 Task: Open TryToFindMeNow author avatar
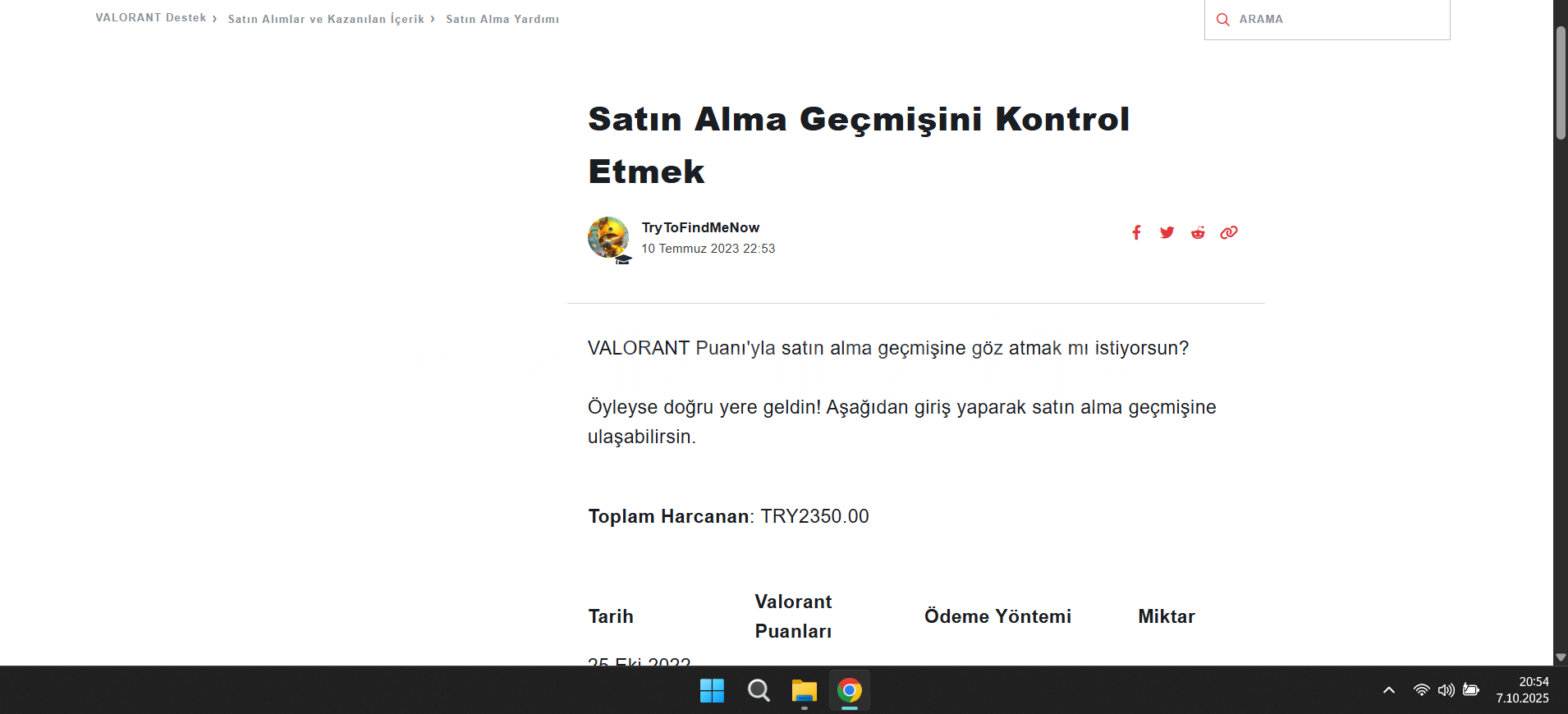coord(608,237)
